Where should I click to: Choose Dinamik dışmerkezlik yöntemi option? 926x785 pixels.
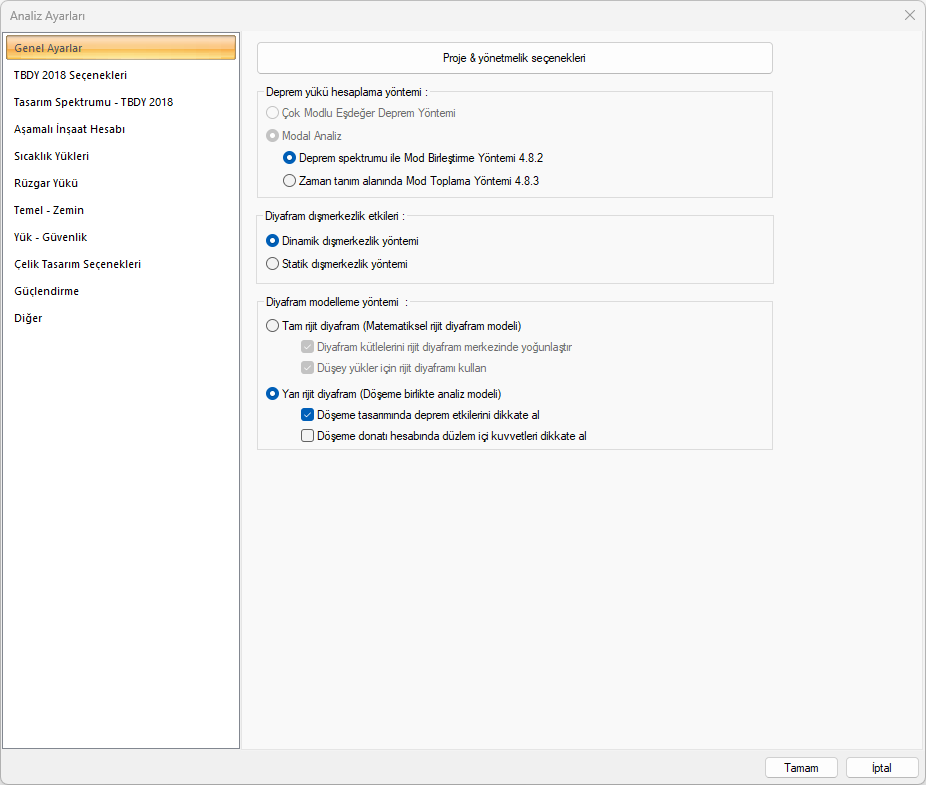tap(273, 241)
